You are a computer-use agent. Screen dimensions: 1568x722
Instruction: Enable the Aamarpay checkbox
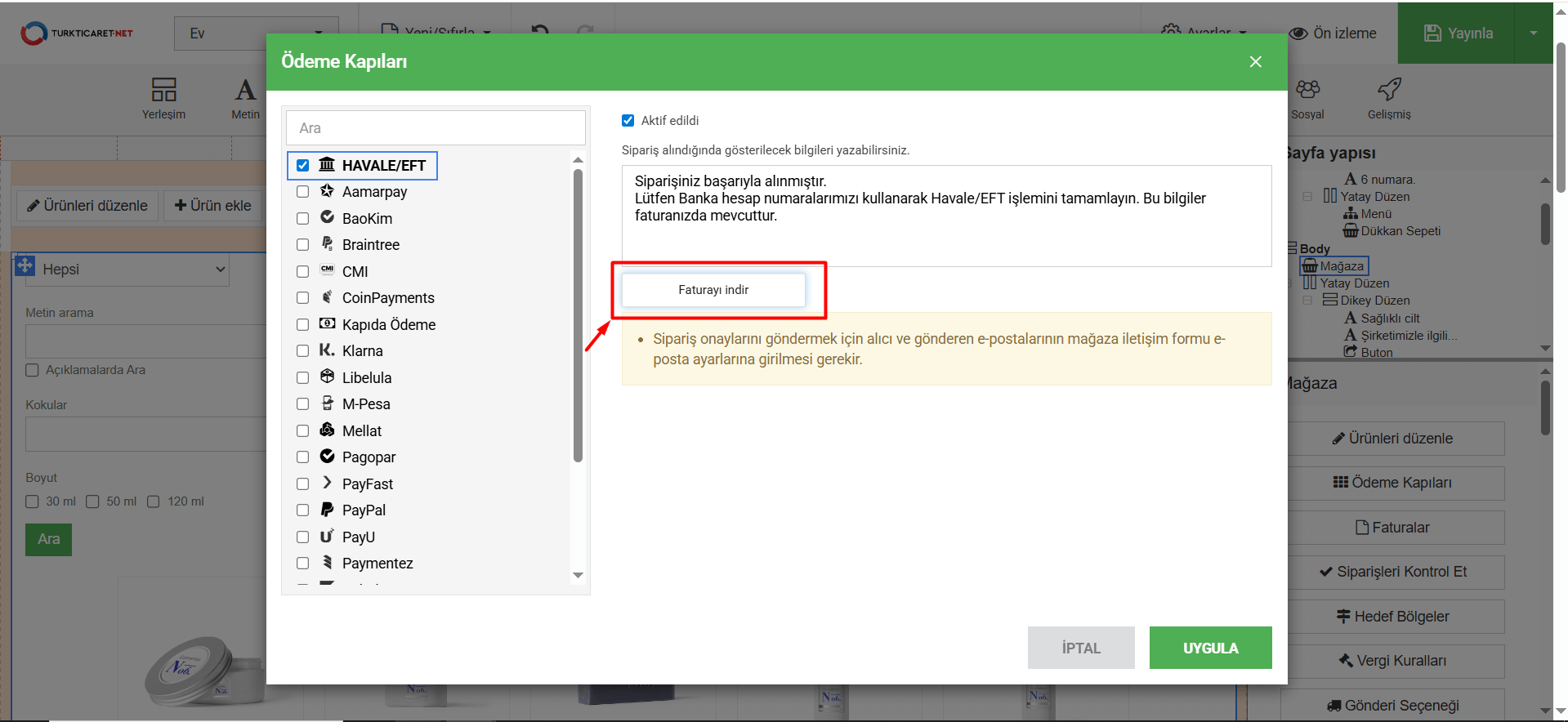coord(303,192)
